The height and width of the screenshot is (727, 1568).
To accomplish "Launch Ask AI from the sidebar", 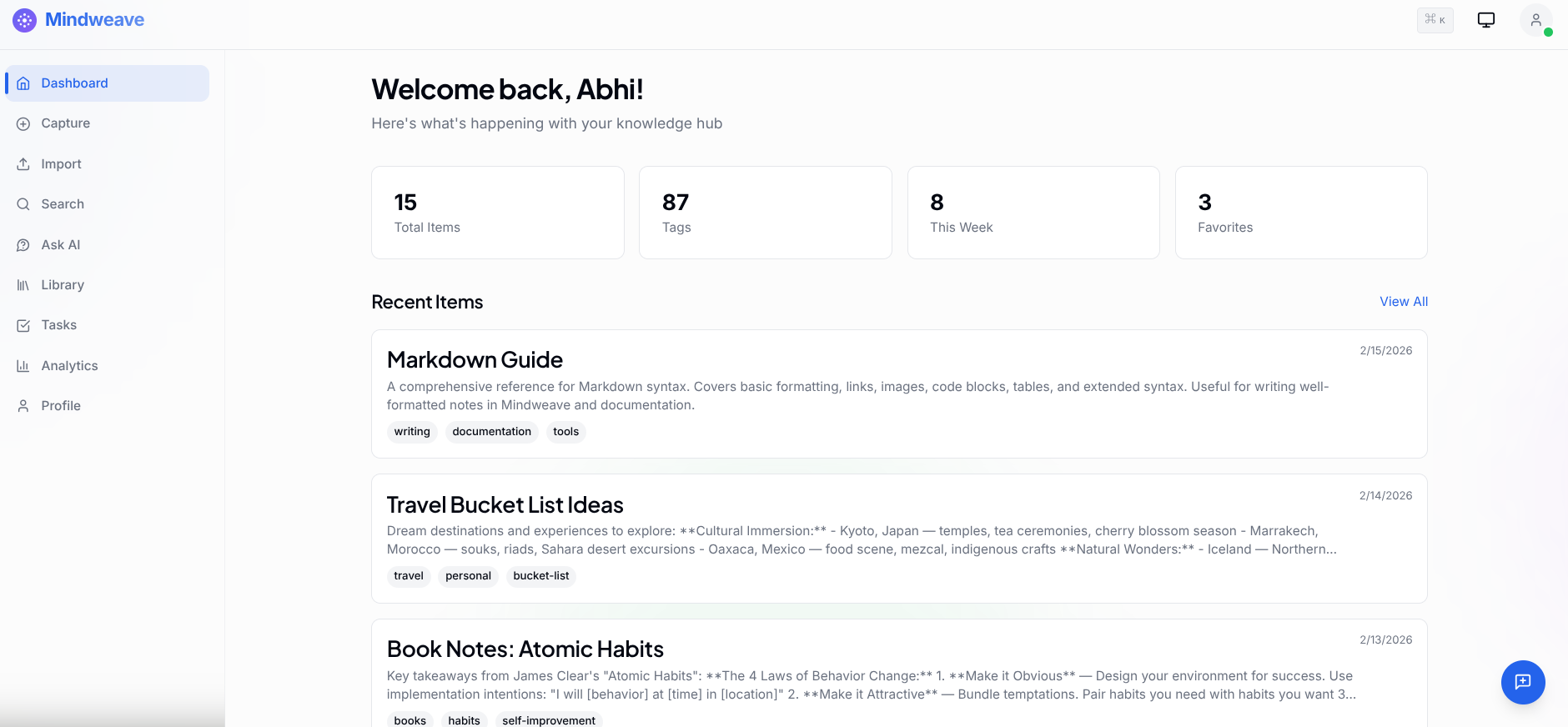I will coord(60,244).
